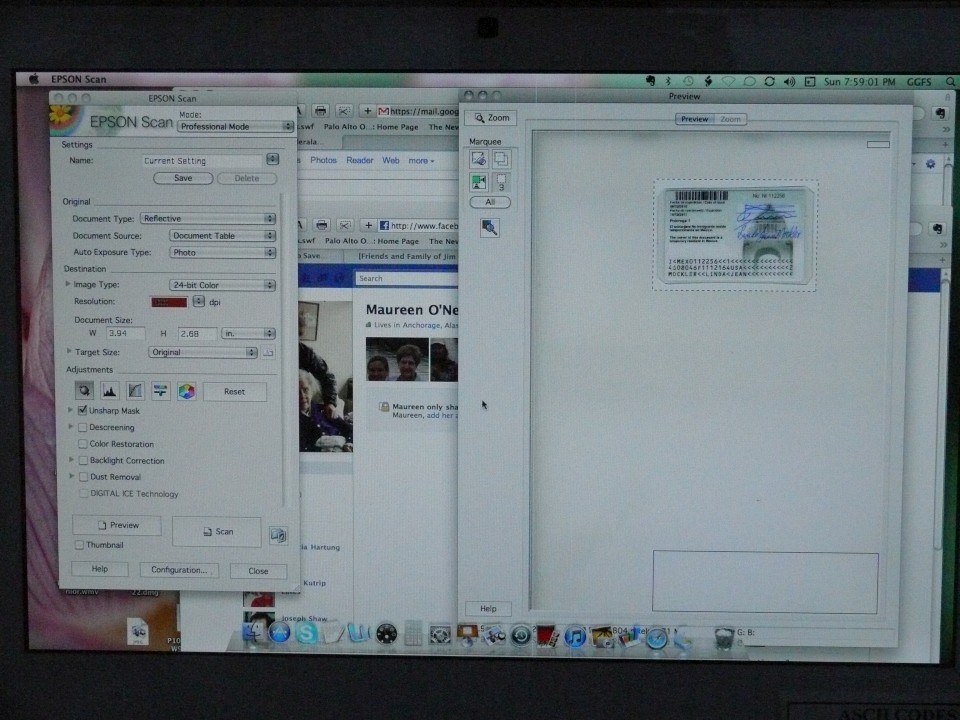Open the Color Palette tool
Image resolution: width=960 pixels, height=720 pixels.
(x=187, y=391)
